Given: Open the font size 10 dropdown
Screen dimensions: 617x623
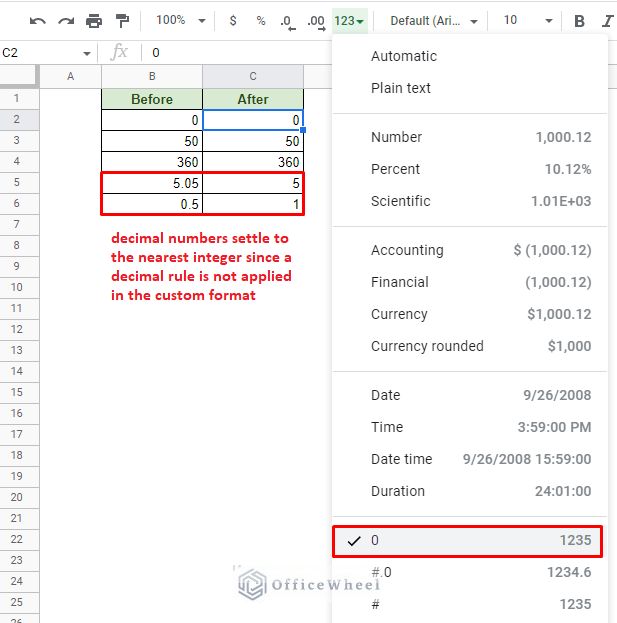Looking at the screenshot, I should [528, 20].
